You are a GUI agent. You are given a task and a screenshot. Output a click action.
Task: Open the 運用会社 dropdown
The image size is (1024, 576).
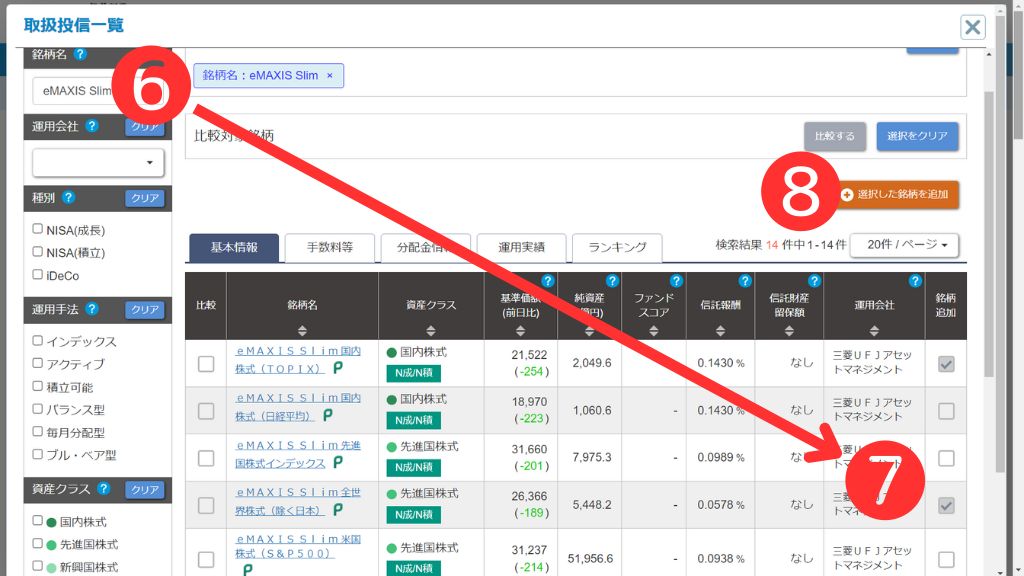click(x=98, y=163)
